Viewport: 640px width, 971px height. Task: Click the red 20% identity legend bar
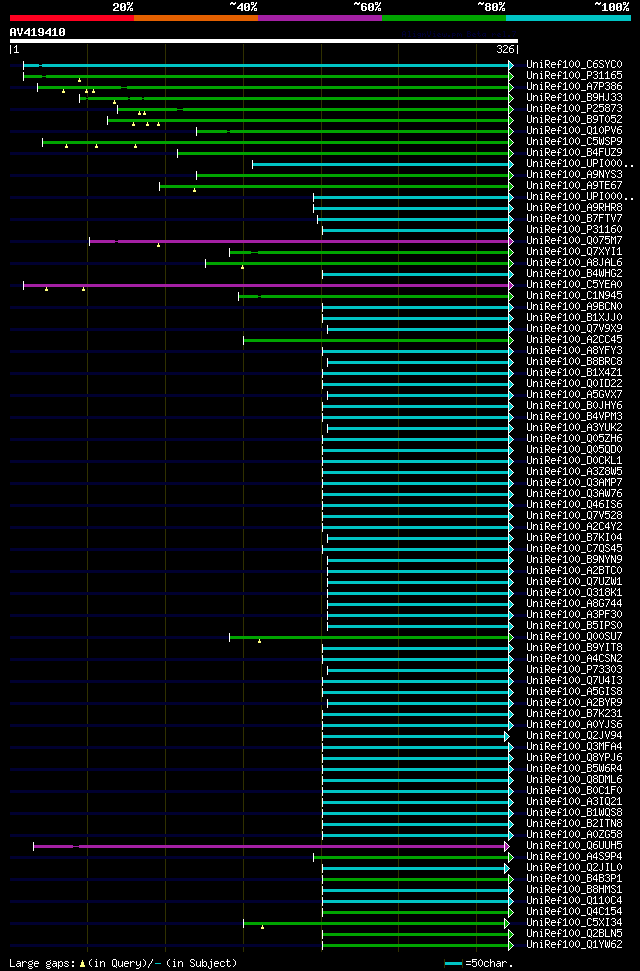point(72,18)
